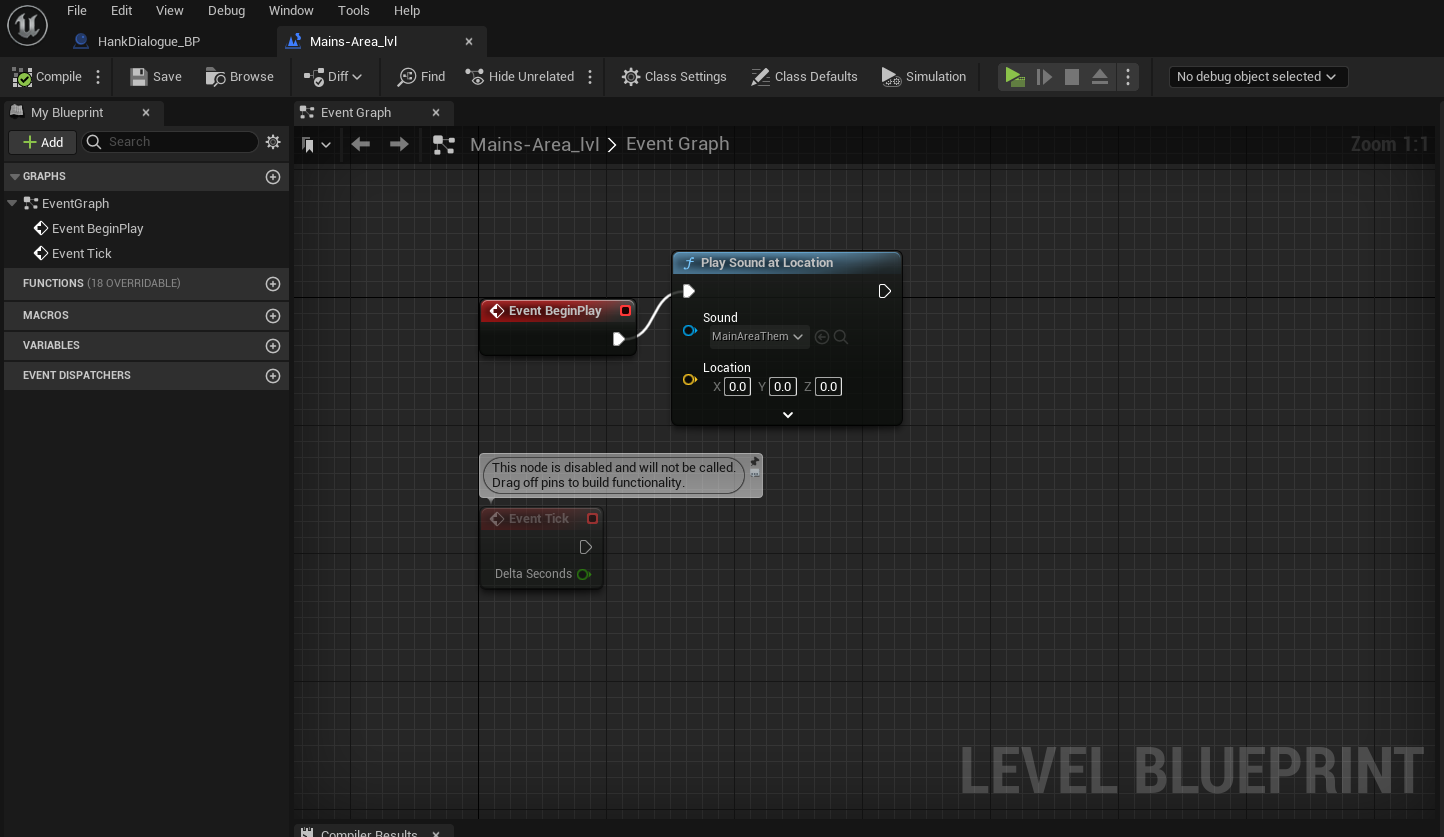The height and width of the screenshot is (837, 1444).
Task: Expand Play Sound at Location advanced pins
Action: (x=787, y=415)
